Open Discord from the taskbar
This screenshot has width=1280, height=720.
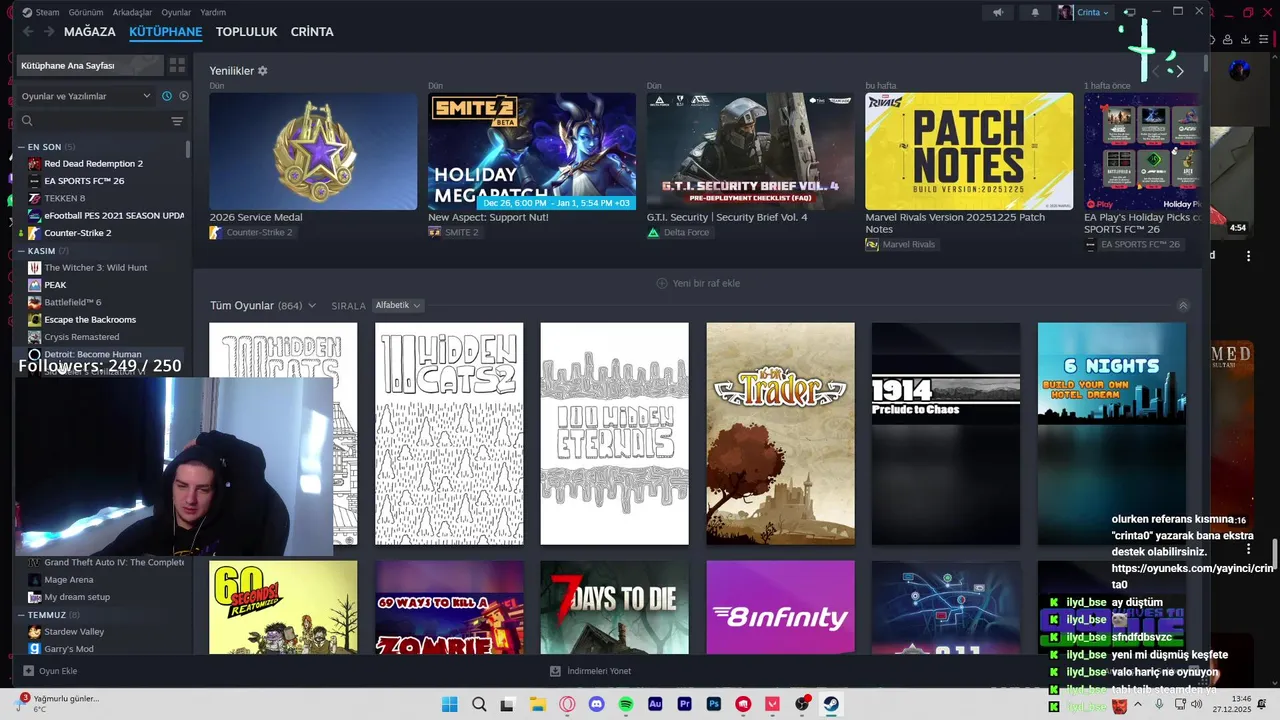pos(597,704)
